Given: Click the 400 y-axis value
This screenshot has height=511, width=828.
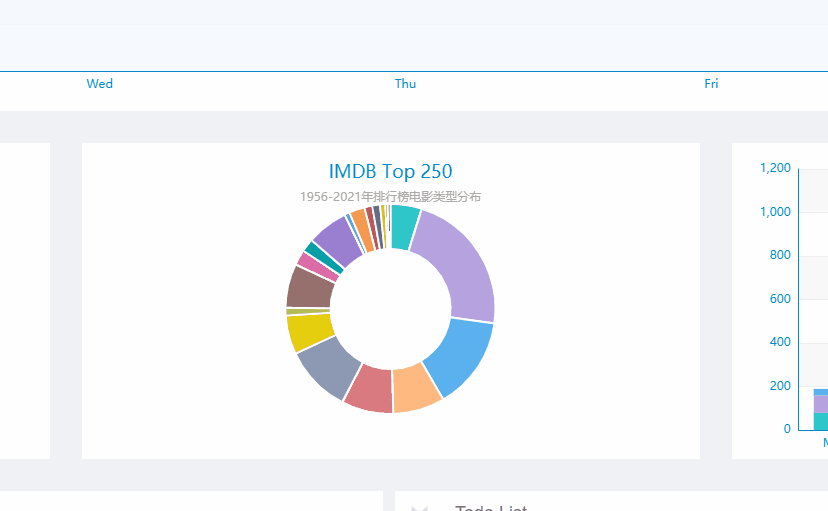Looking at the screenshot, I should (780, 342).
